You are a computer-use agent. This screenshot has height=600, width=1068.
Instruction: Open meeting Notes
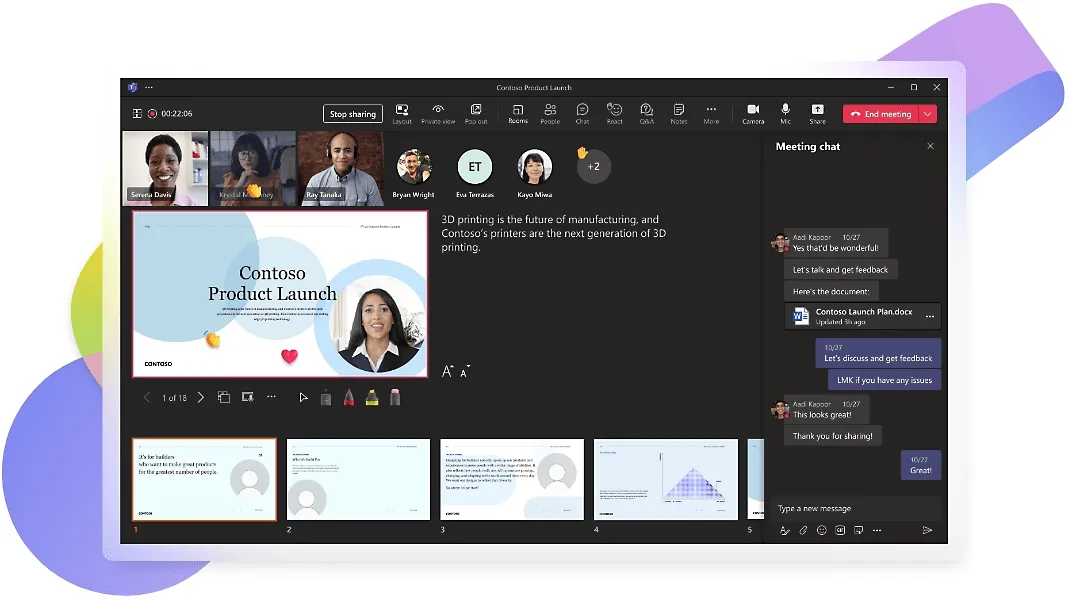pyautogui.click(x=679, y=114)
